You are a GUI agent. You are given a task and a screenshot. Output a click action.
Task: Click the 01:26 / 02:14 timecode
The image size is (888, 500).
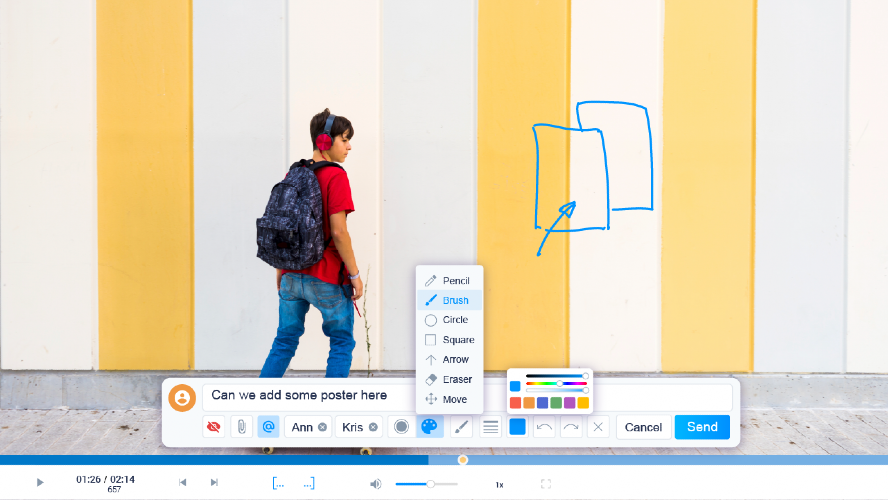[x=105, y=480]
